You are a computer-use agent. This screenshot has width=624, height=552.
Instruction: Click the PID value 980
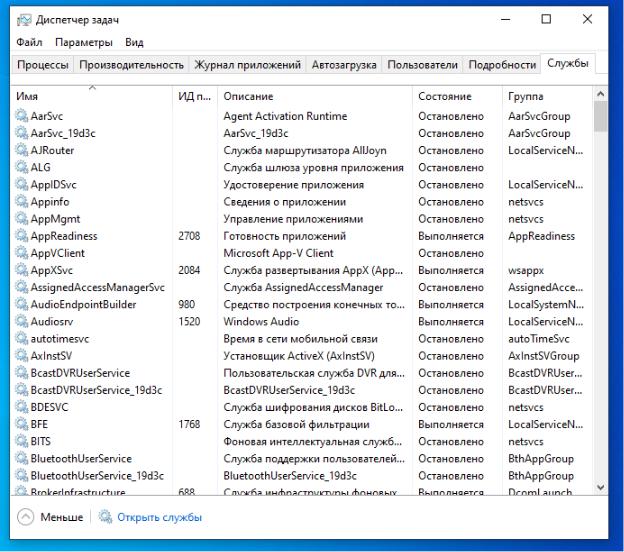tap(186, 304)
